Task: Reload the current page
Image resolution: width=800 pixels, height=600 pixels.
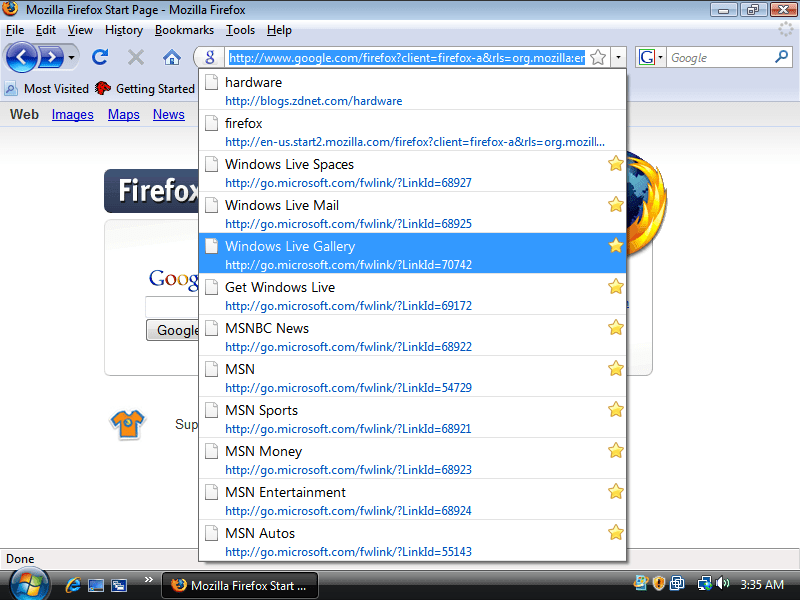Action: point(100,57)
